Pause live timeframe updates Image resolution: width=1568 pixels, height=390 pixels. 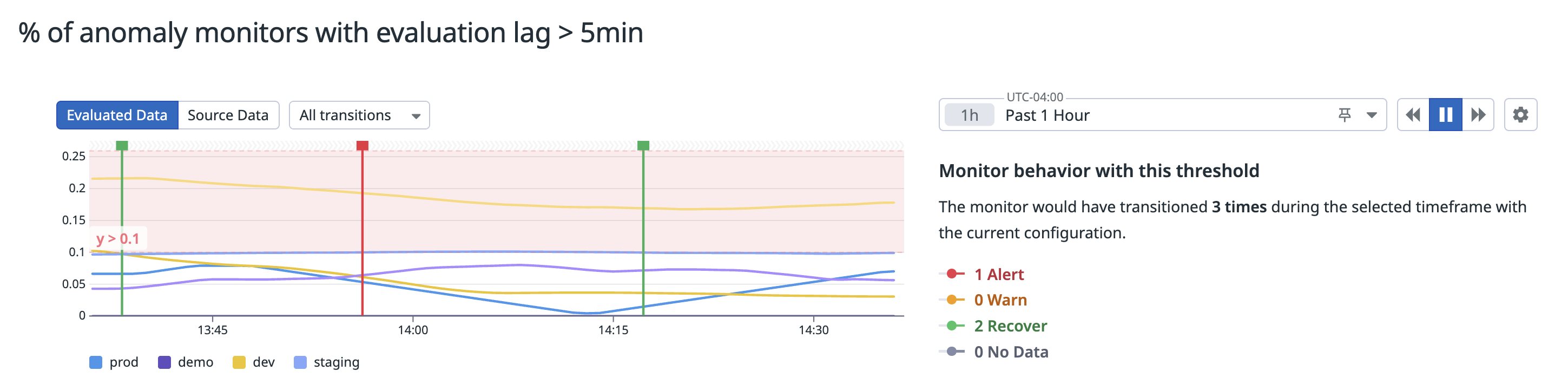(1446, 115)
